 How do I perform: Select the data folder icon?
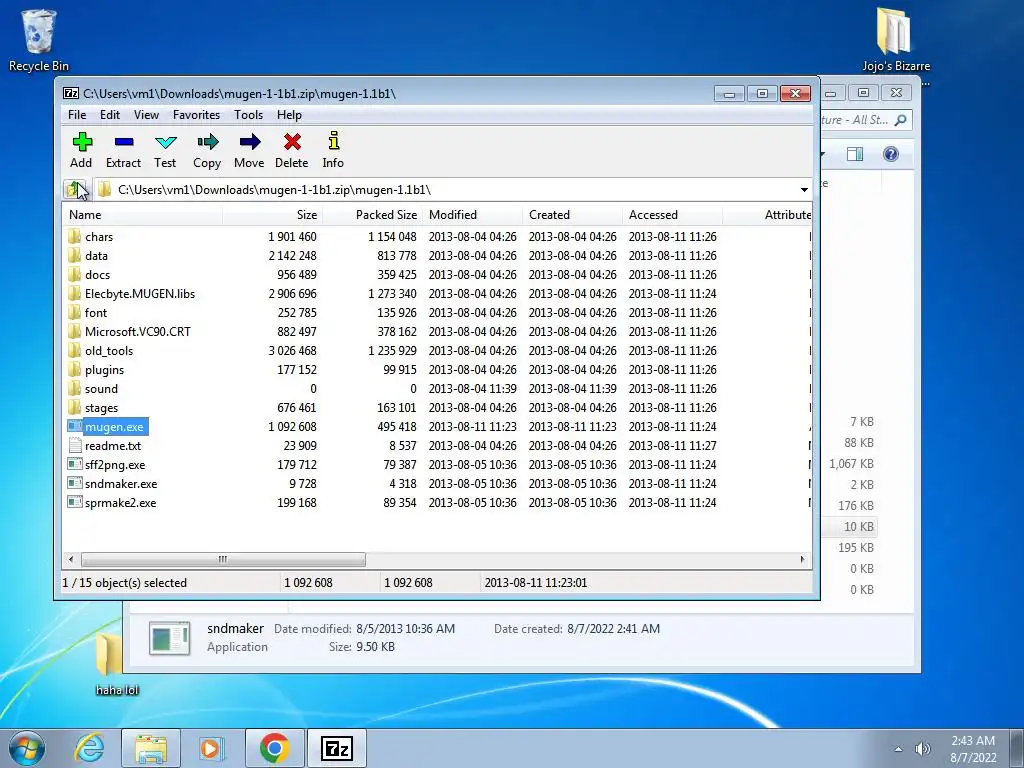coord(74,255)
